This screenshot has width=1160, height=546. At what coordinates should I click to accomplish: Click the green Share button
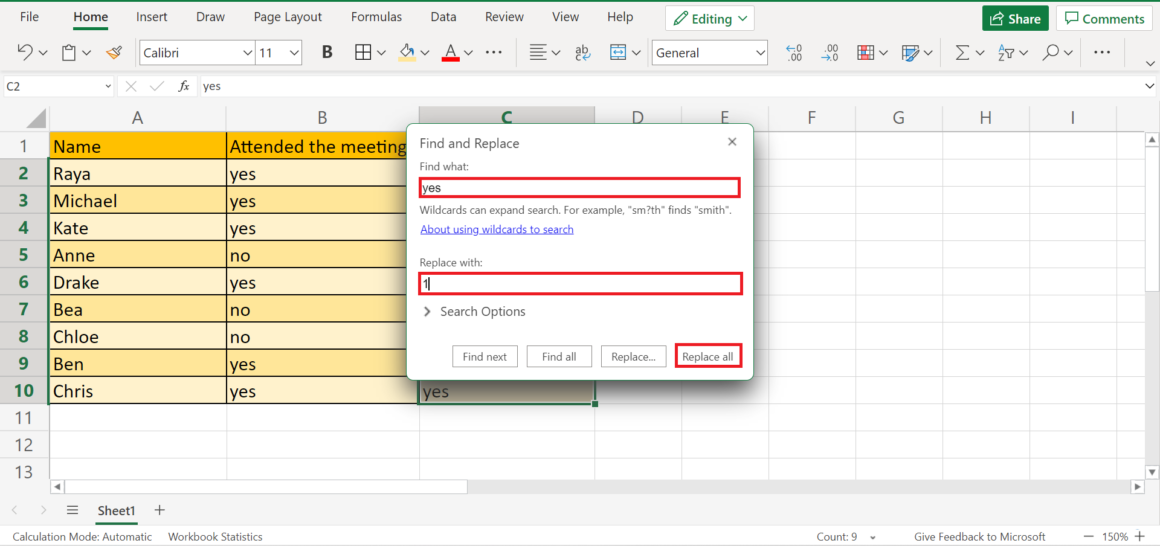(1015, 18)
